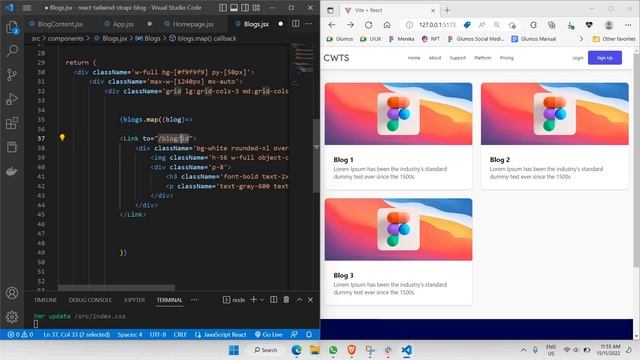Split the terminal panel

point(273,300)
